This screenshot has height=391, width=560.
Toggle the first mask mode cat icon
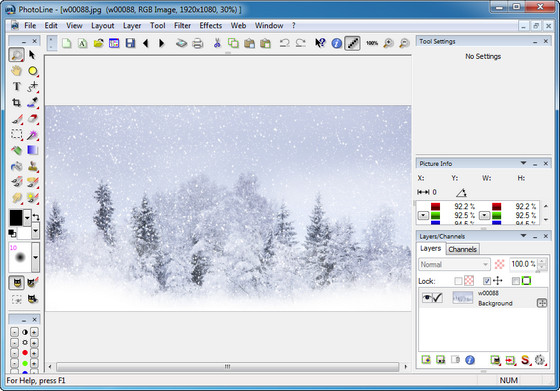(x=16, y=283)
